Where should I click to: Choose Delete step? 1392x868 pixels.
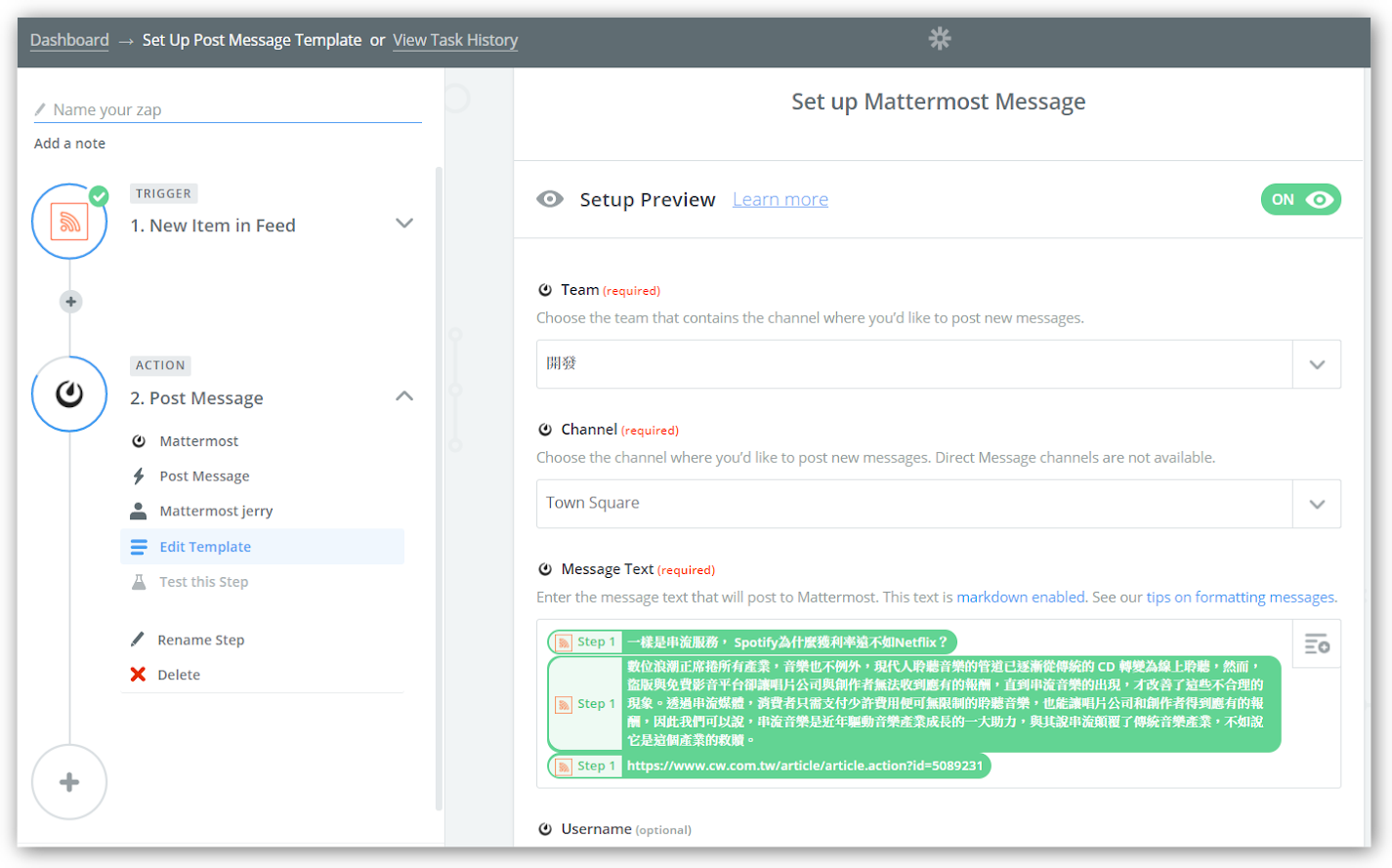pos(179,675)
